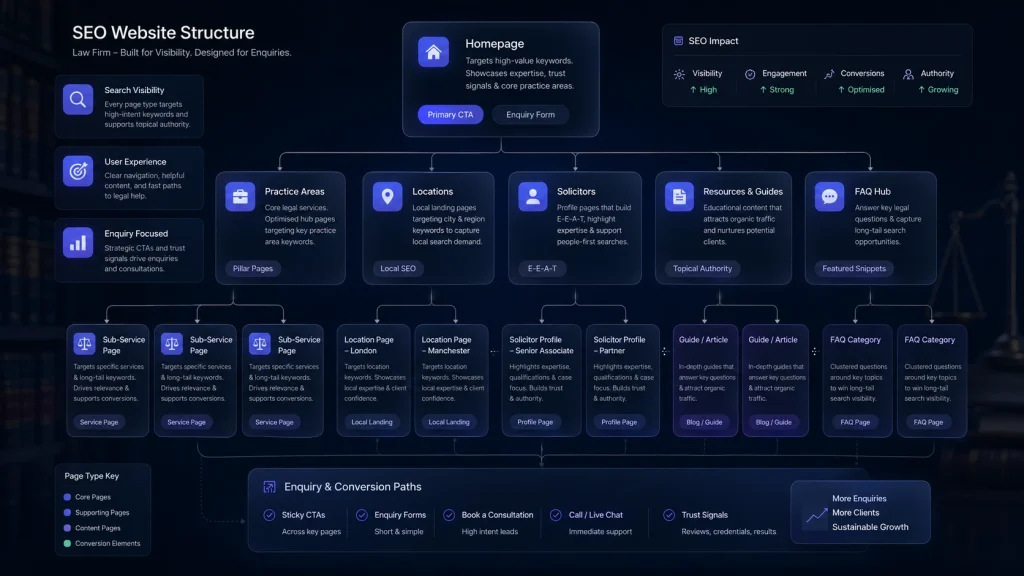1024x576 pixels.
Task: Click the green arrow beside Growing
Action: pyautogui.click(x=921, y=89)
